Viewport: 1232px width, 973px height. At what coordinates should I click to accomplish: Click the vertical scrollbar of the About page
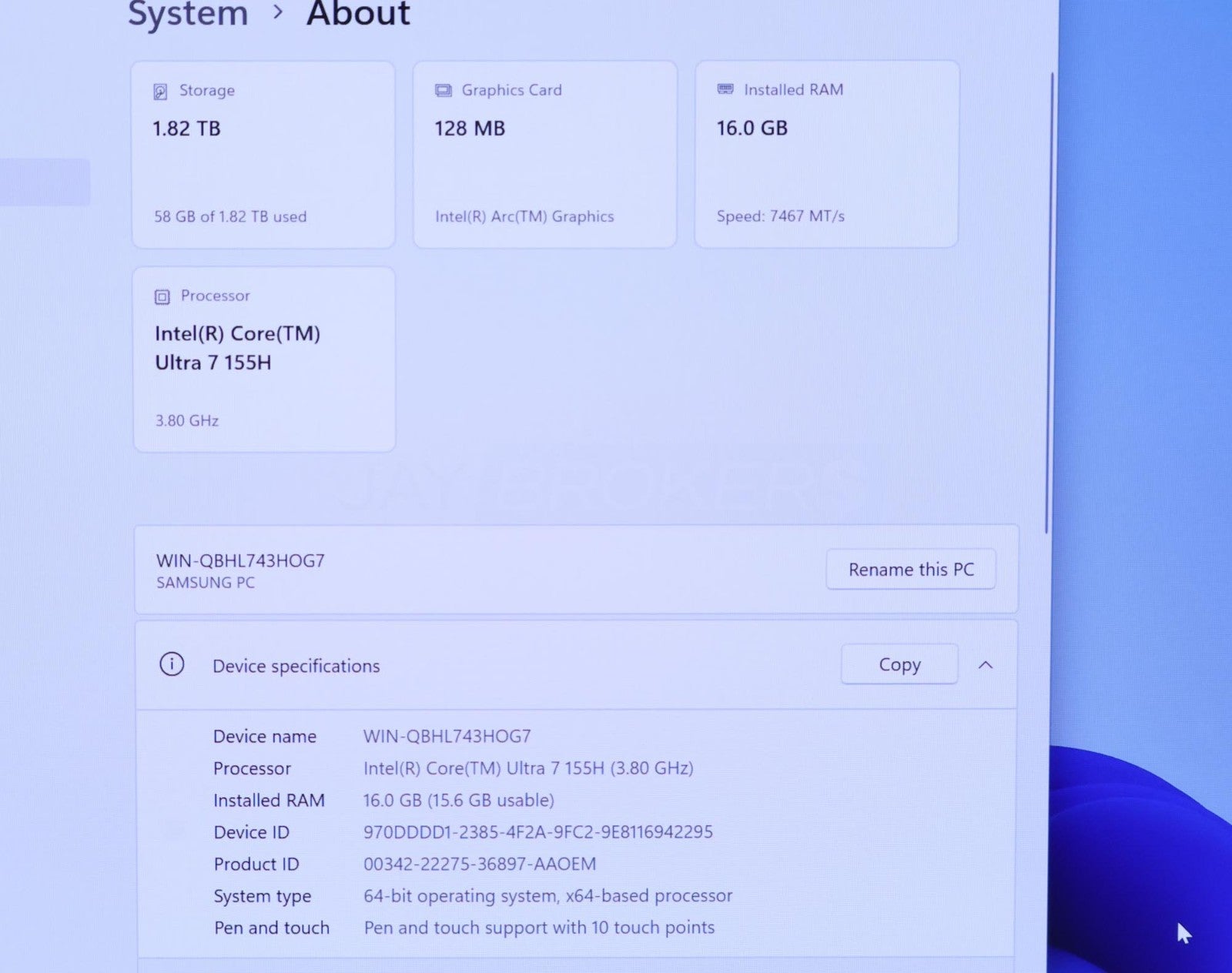[x=1049, y=300]
